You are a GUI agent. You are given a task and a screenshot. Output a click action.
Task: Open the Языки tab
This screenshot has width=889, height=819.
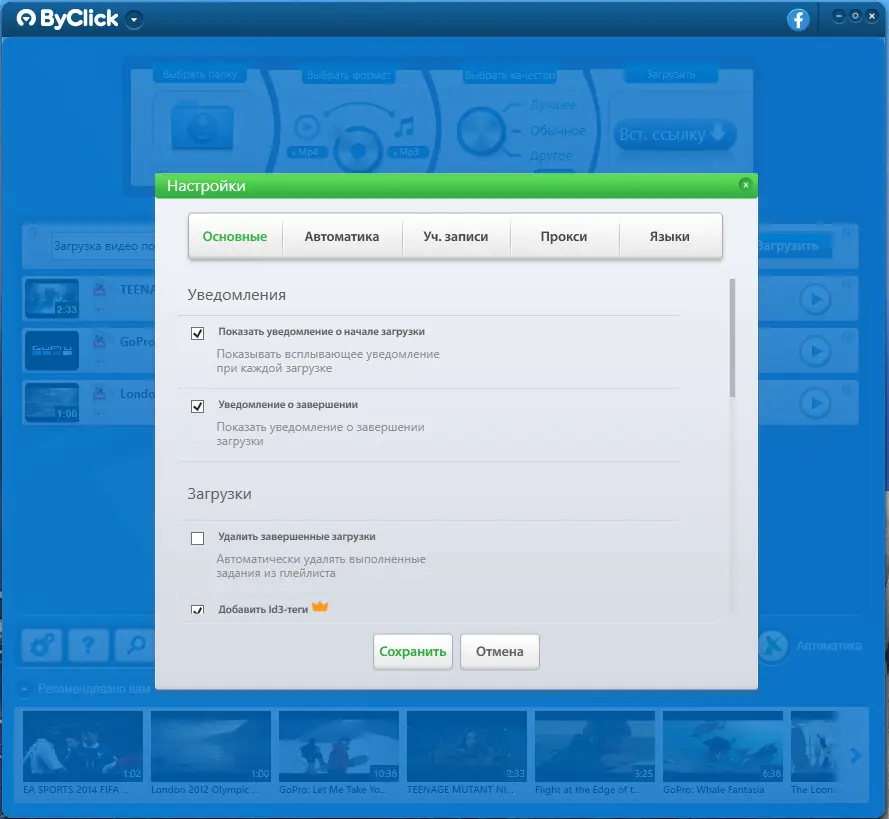670,236
